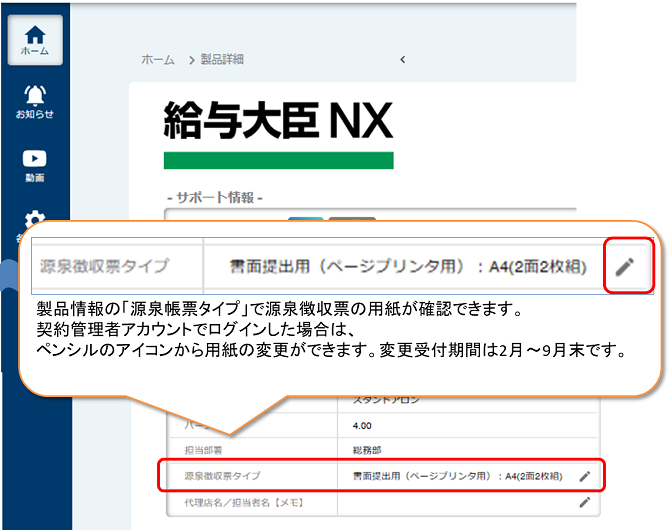Click the pencil icon in the enlarged callout
670x530 pixels.
pos(625,266)
